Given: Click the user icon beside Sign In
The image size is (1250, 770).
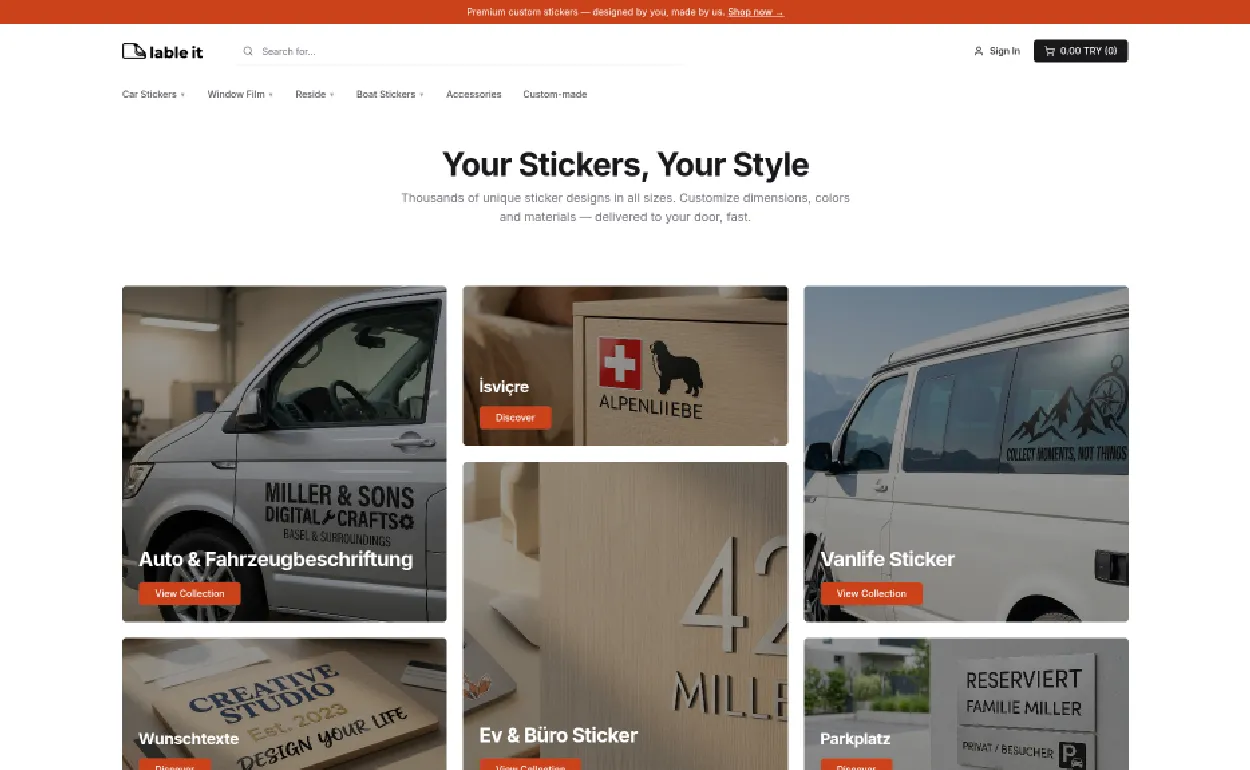Looking at the screenshot, I should pos(978,51).
